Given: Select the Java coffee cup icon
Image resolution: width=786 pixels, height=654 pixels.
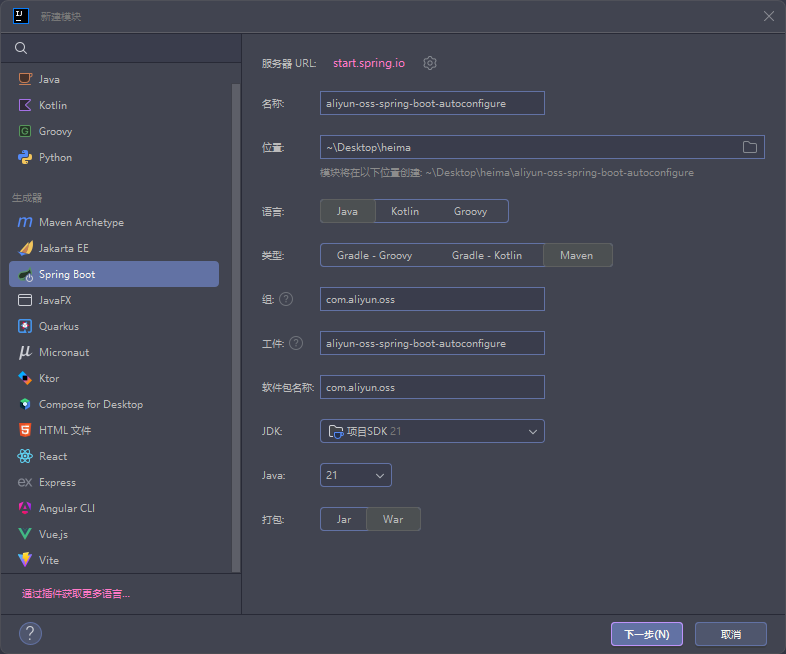Looking at the screenshot, I should (25, 79).
